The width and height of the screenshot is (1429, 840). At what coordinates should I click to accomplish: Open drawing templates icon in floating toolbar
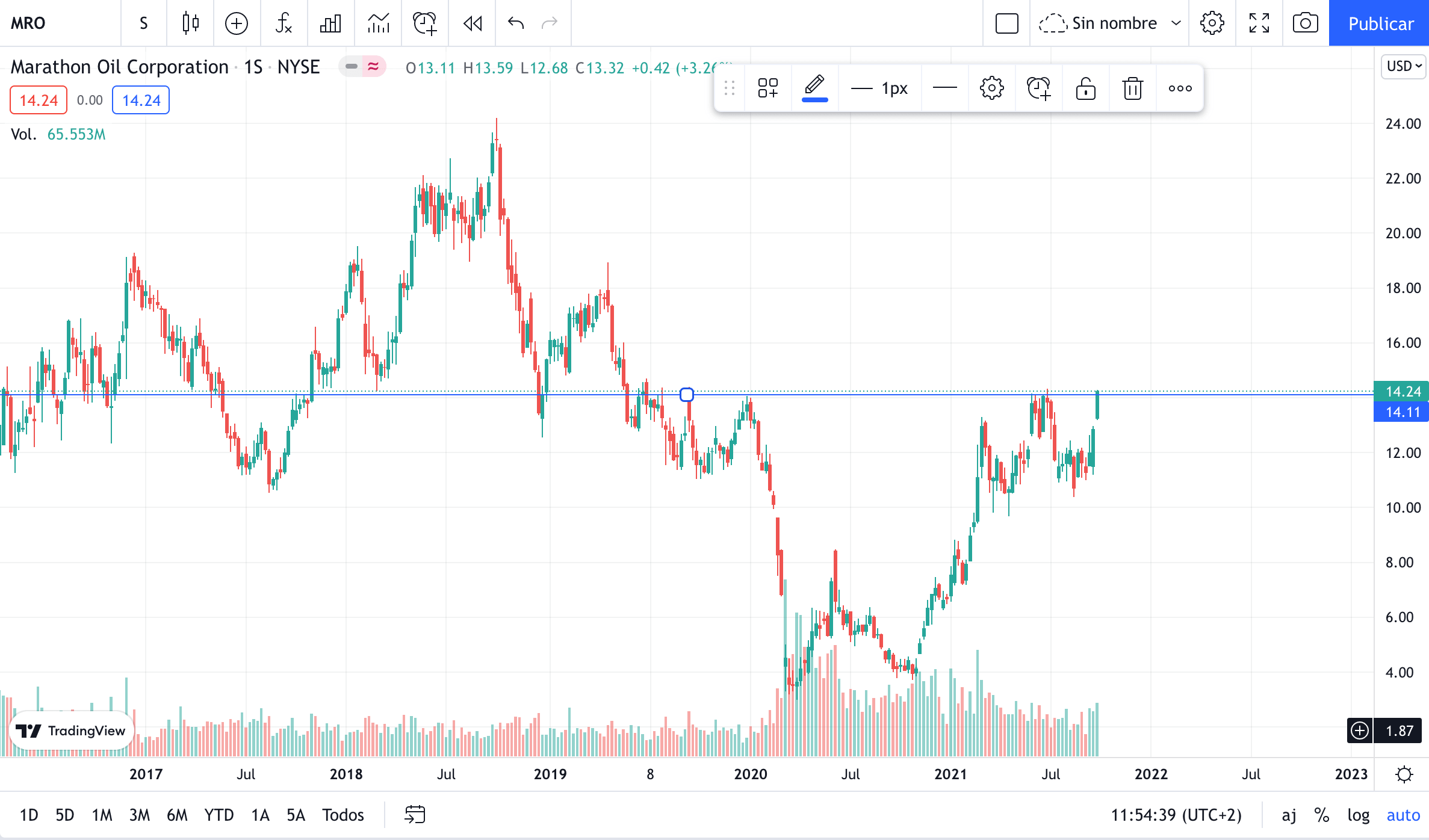(767, 88)
